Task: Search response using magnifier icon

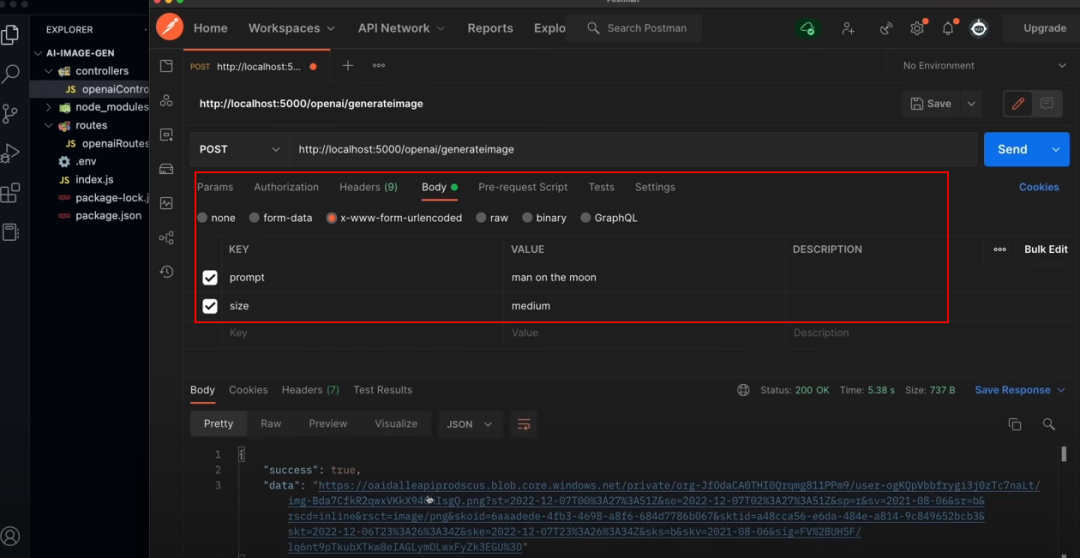Action: tap(1048, 424)
